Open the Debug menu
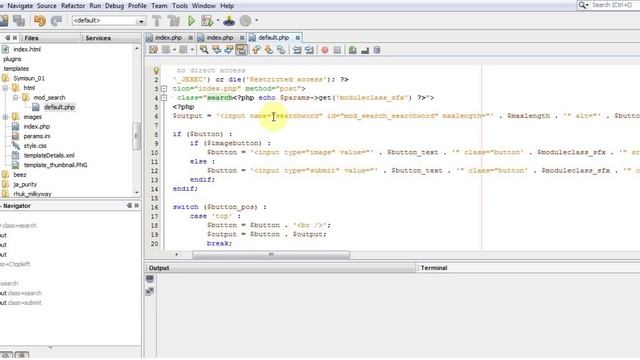 (x=114, y=6)
